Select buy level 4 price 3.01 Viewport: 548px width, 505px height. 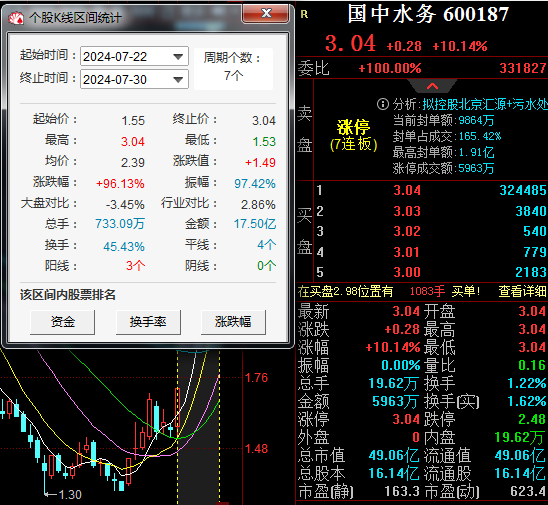pos(407,252)
